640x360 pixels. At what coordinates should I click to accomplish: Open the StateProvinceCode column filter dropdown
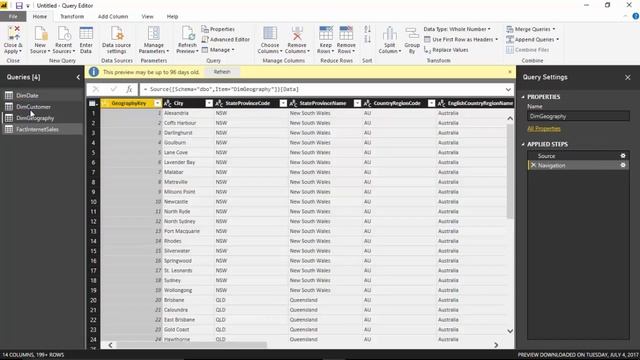tap(283, 103)
